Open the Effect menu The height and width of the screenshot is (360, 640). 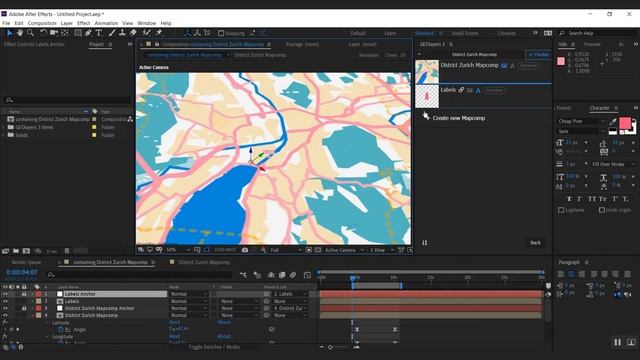pos(84,23)
